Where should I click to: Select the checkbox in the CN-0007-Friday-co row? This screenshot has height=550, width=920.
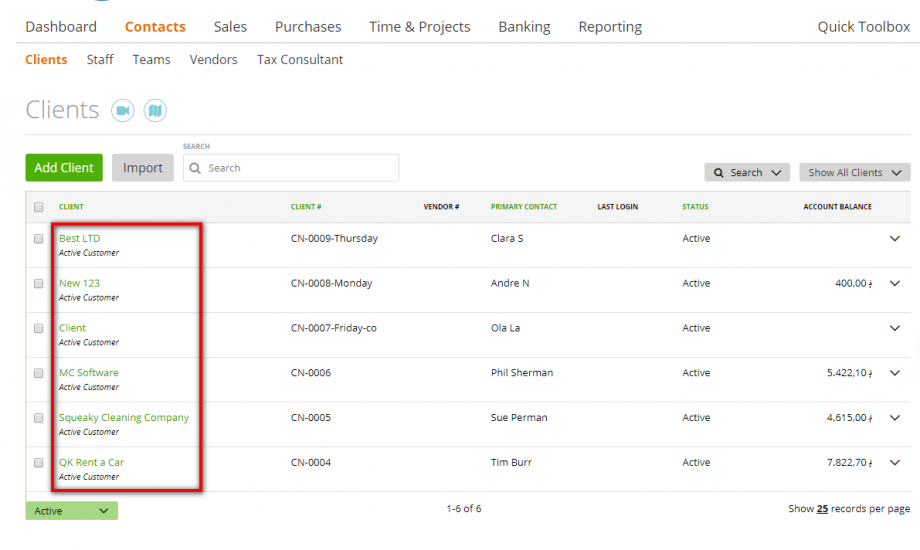click(x=39, y=328)
